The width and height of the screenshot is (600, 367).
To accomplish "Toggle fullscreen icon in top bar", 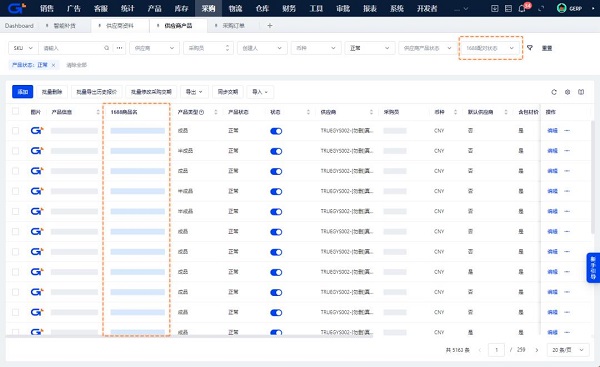I will tap(541, 8).
